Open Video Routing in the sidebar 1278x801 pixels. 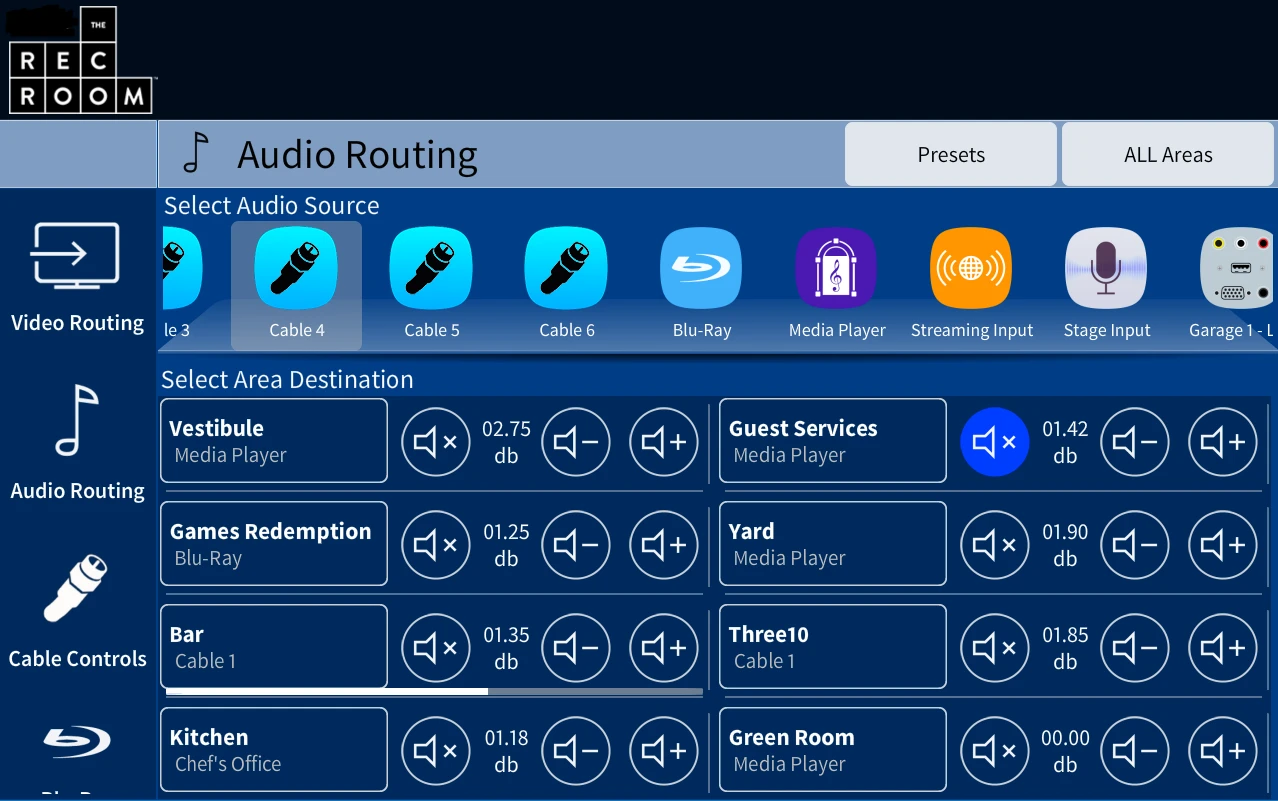click(x=77, y=276)
